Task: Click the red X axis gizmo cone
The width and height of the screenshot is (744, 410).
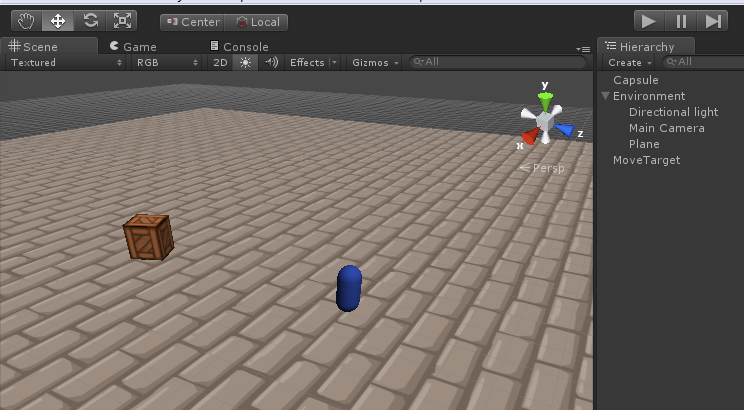Action: click(530, 135)
